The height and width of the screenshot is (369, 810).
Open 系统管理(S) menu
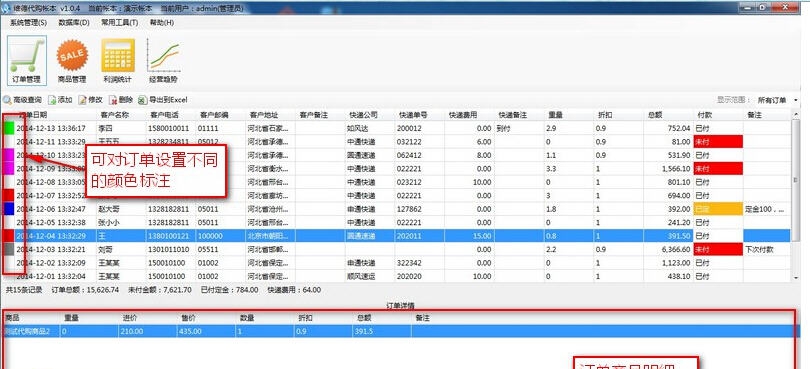pos(28,23)
